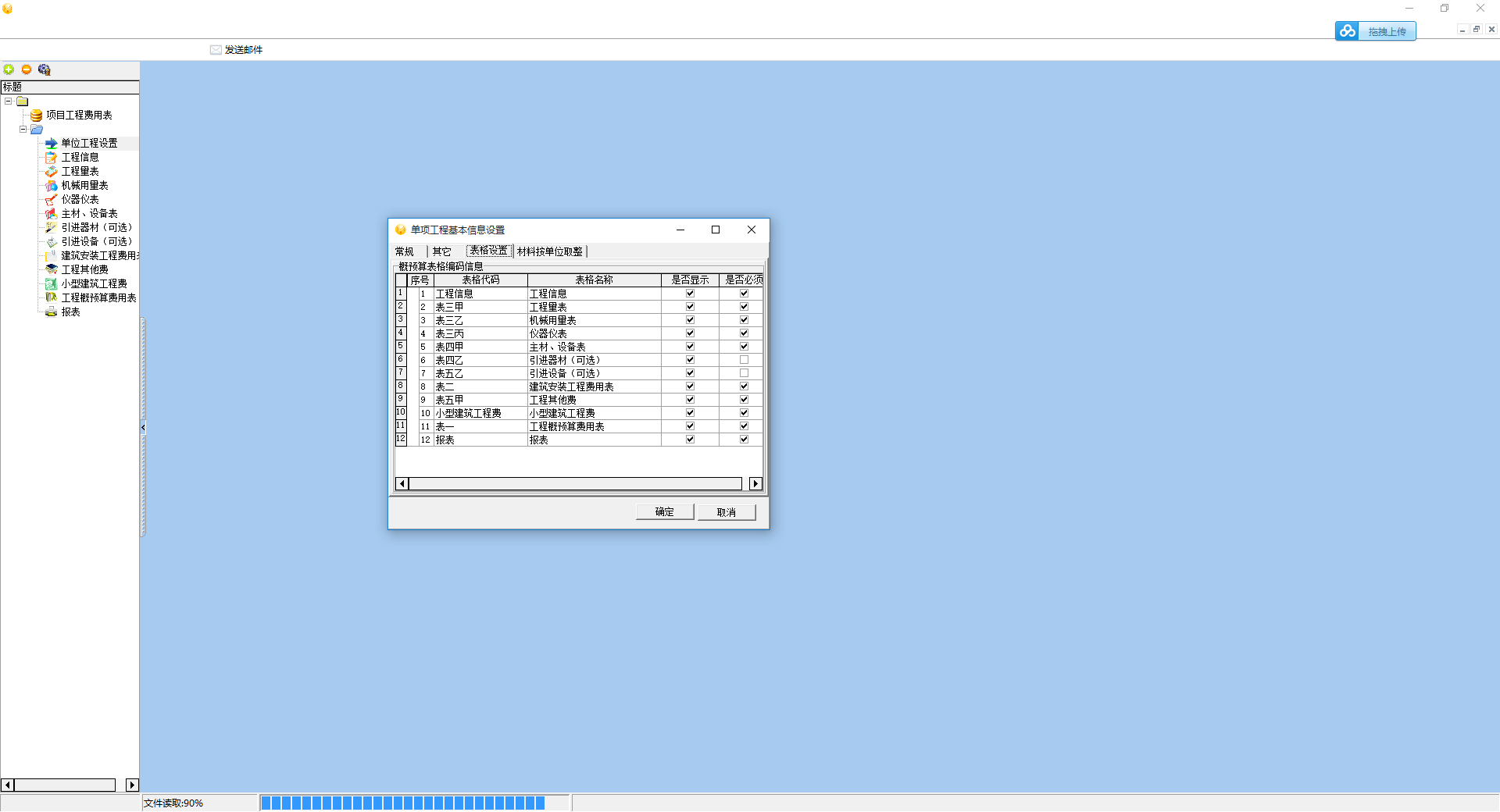Click the 发送邮件 envelope icon
Image resolution: width=1500 pixels, height=812 pixels.
pos(216,50)
